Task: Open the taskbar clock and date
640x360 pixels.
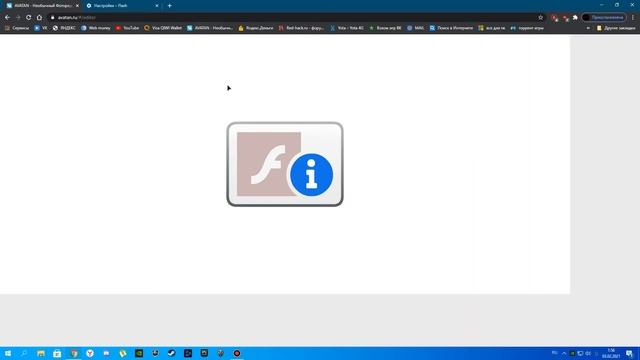Action: pyautogui.click(x=611, y=353)
